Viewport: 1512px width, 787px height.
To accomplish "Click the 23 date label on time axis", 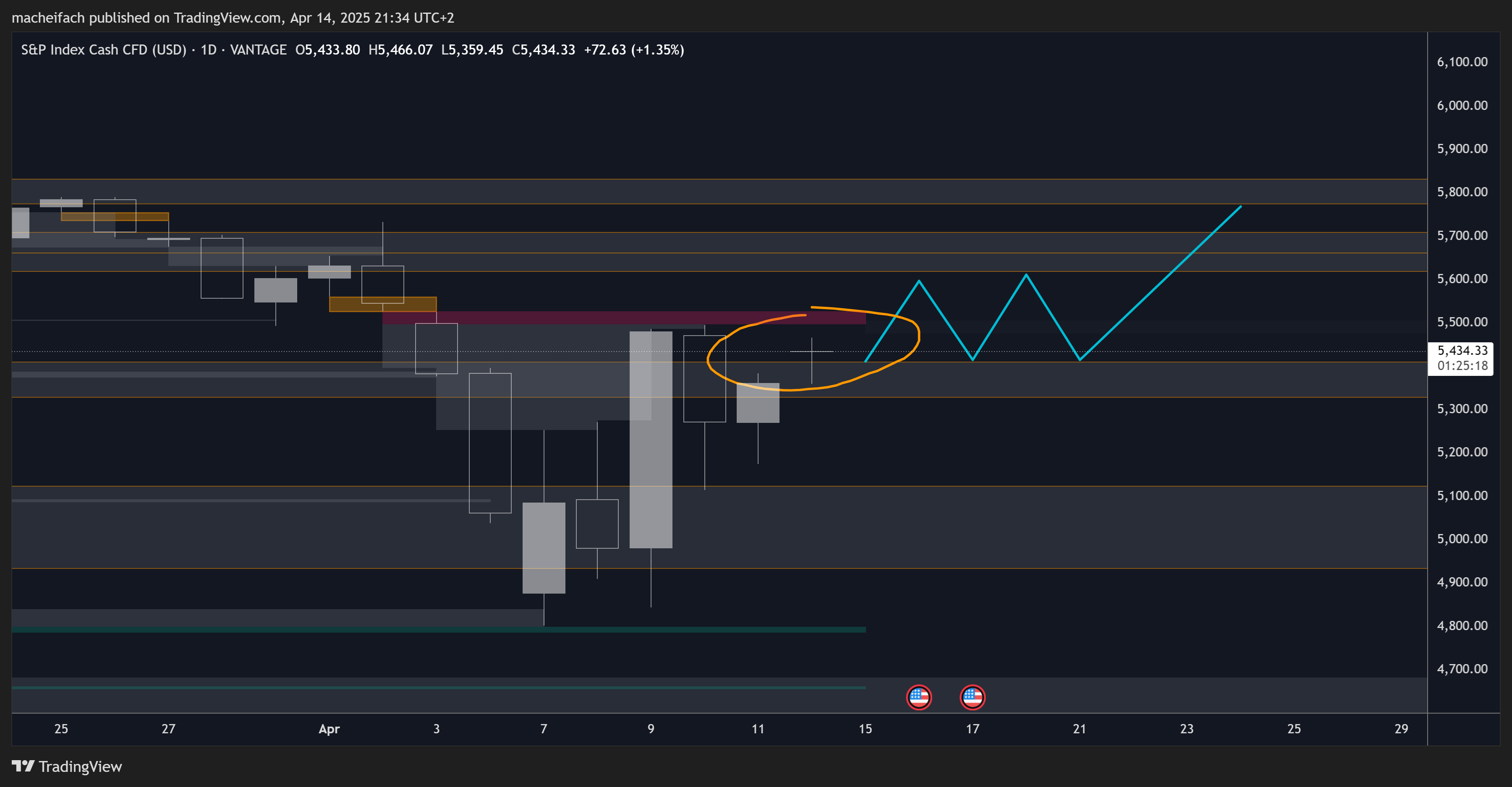I will [x=1187, y=729].
